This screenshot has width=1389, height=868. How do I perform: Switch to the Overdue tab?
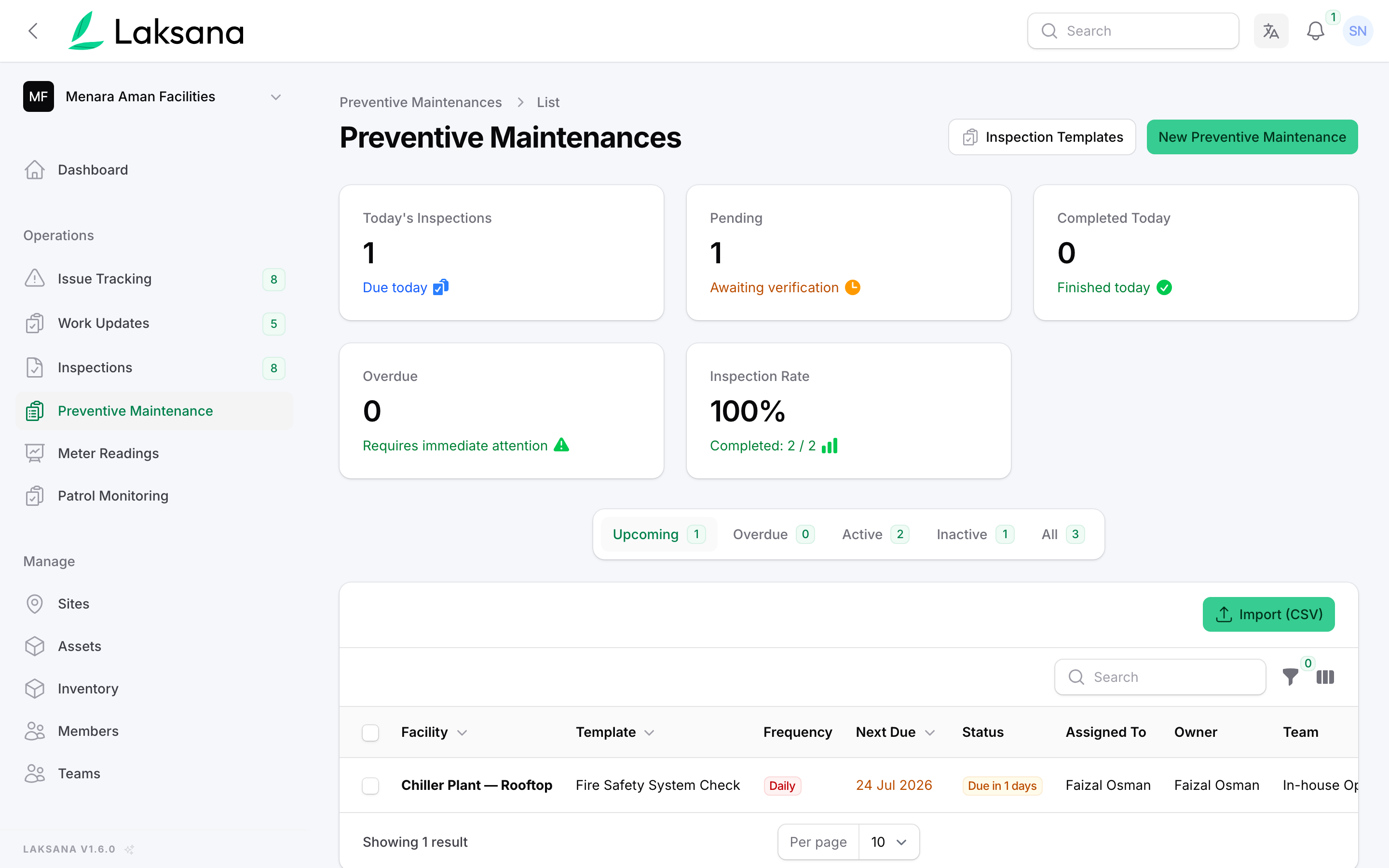773,534
